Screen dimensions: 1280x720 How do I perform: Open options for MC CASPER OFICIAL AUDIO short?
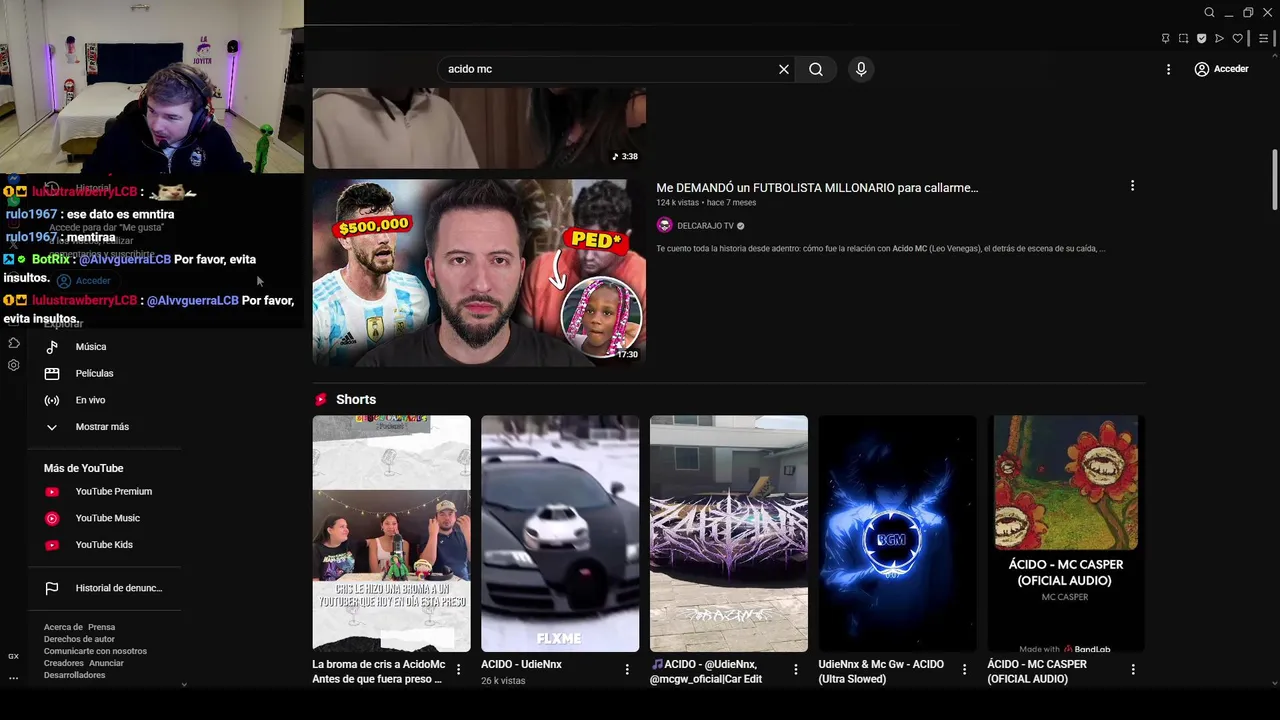pyautogui.click(x=1133, y=669)
